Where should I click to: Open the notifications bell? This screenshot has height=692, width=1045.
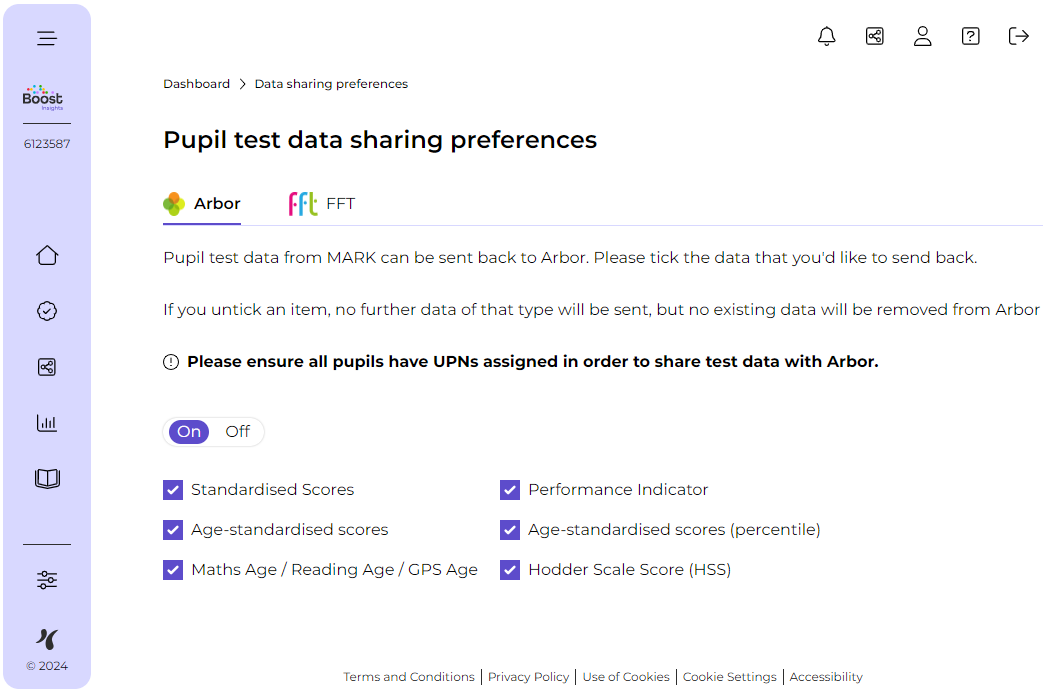827,37
